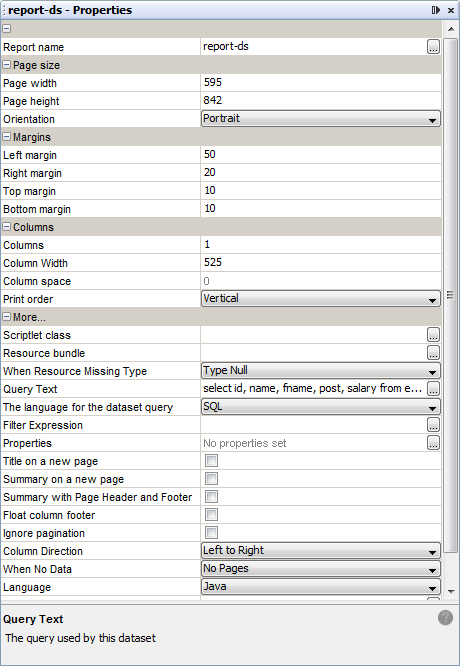Screen dimensions: 460x666
Task: Open the Filter Expression ellipsis button
Action: click(433, 425)
